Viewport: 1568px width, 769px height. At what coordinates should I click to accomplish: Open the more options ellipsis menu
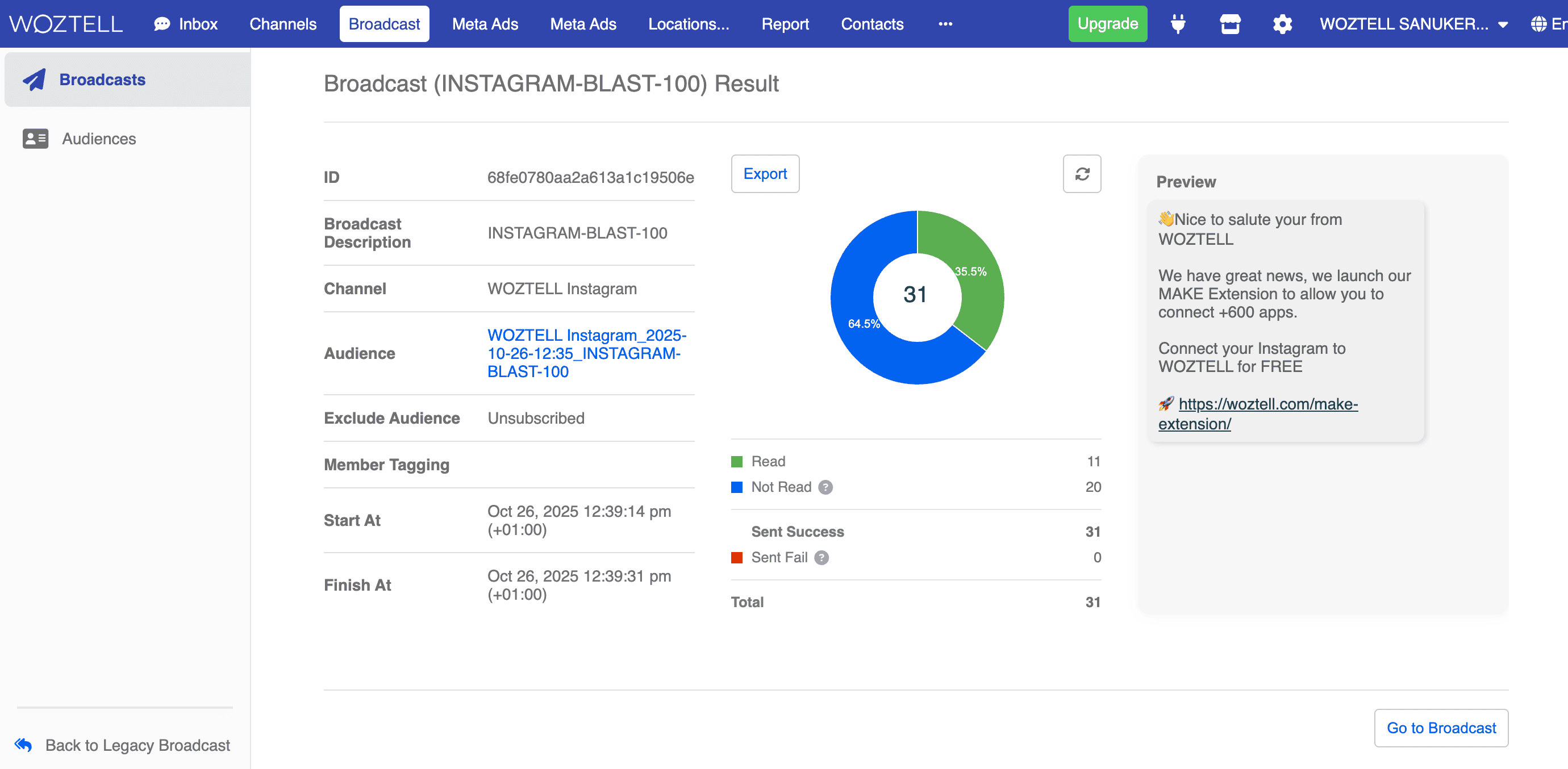(945, 24)
